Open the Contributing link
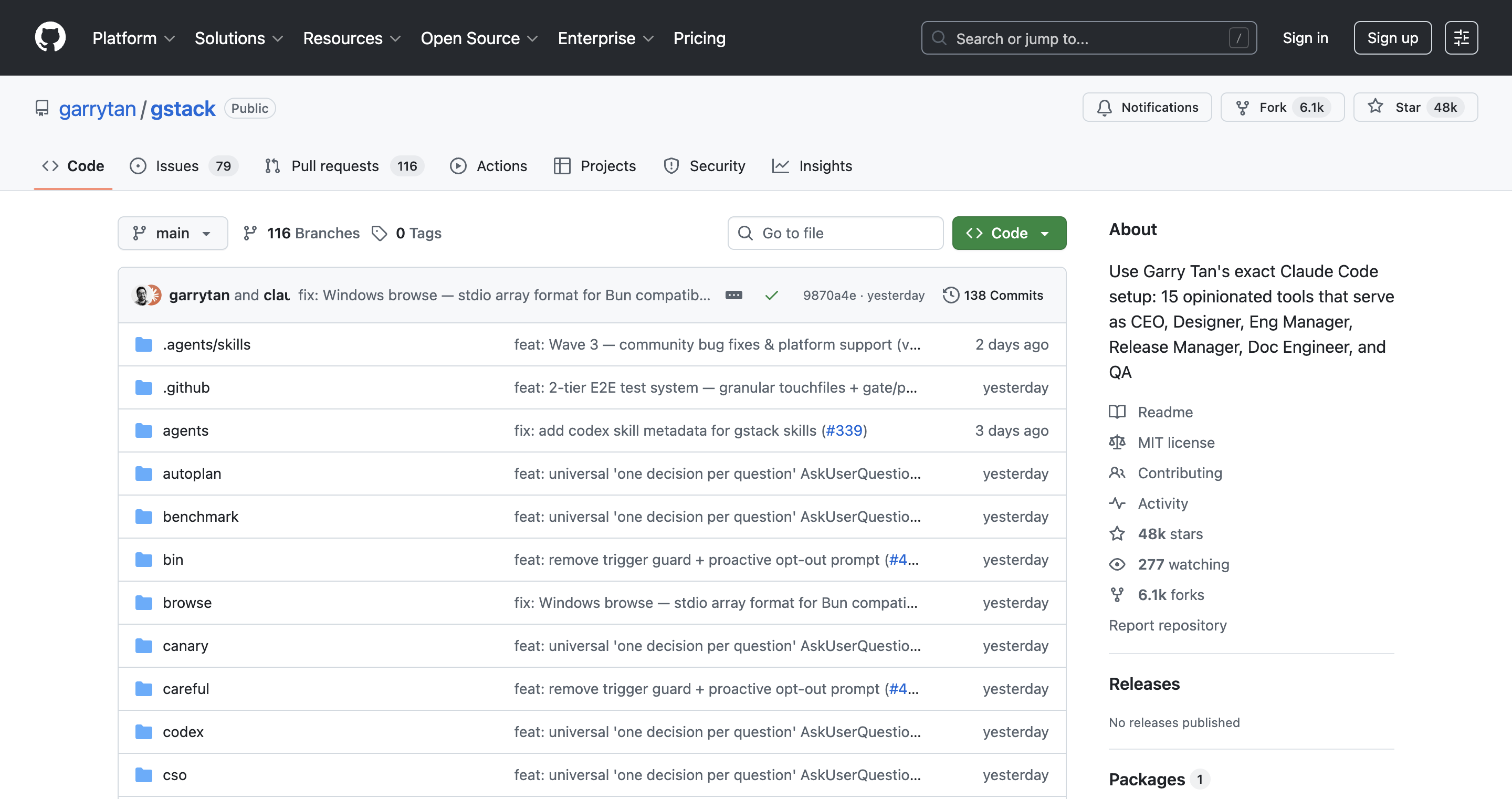Screen dimensions: 1512x799 pos(1180,473)
